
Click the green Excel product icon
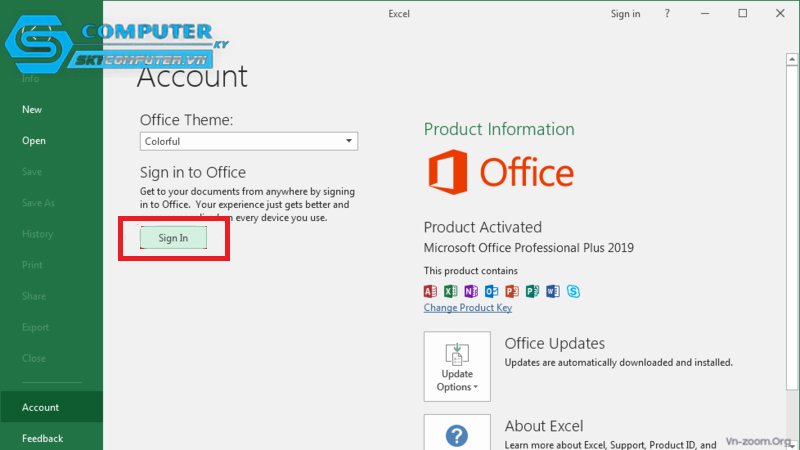(x=451, y=291)
